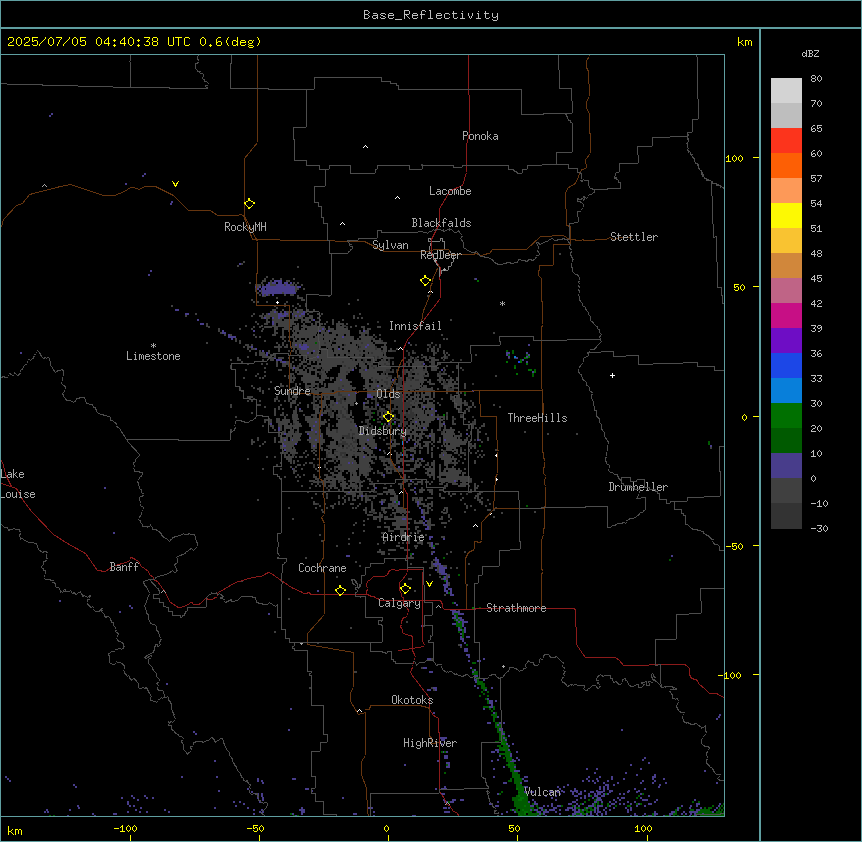Click the yellow diamond marker below Cochrane
The image size is (862, 842).
[340, 591]
